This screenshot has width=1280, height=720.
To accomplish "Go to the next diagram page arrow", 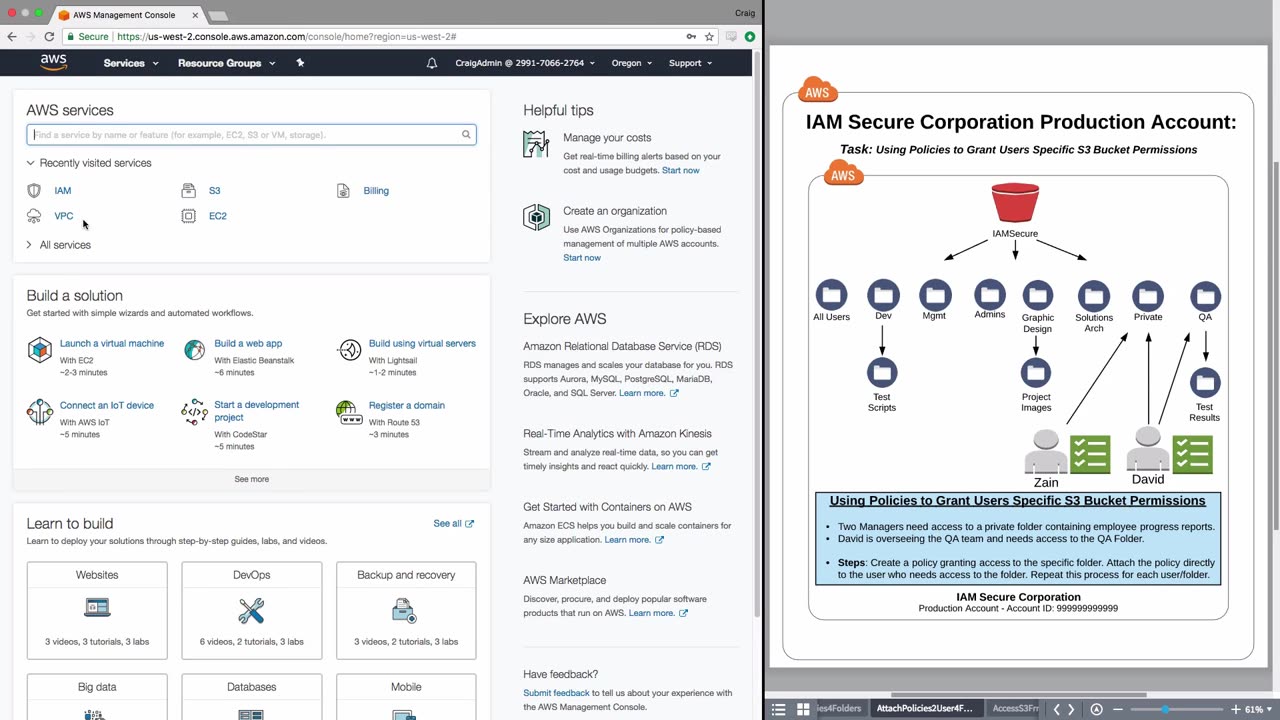I will click(1071, 709).
